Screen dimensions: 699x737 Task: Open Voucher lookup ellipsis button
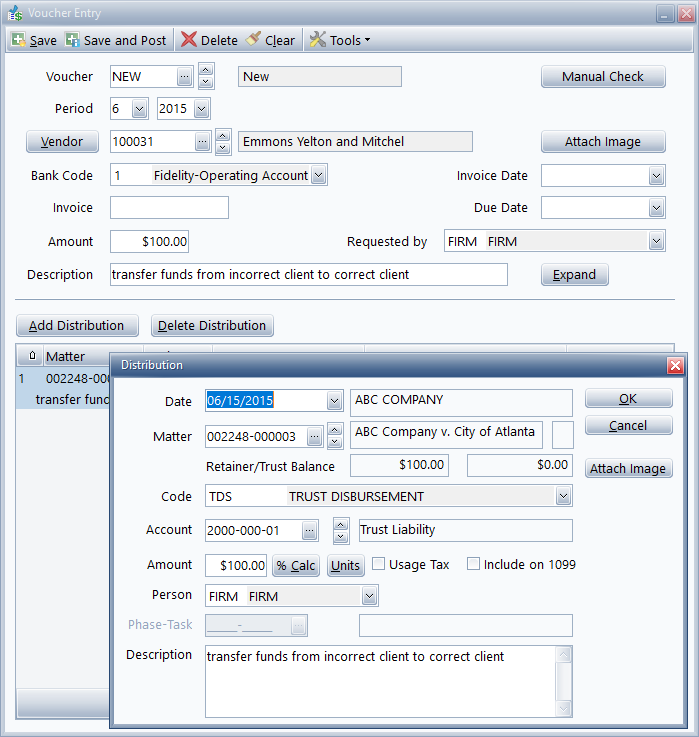coord(184,76)
